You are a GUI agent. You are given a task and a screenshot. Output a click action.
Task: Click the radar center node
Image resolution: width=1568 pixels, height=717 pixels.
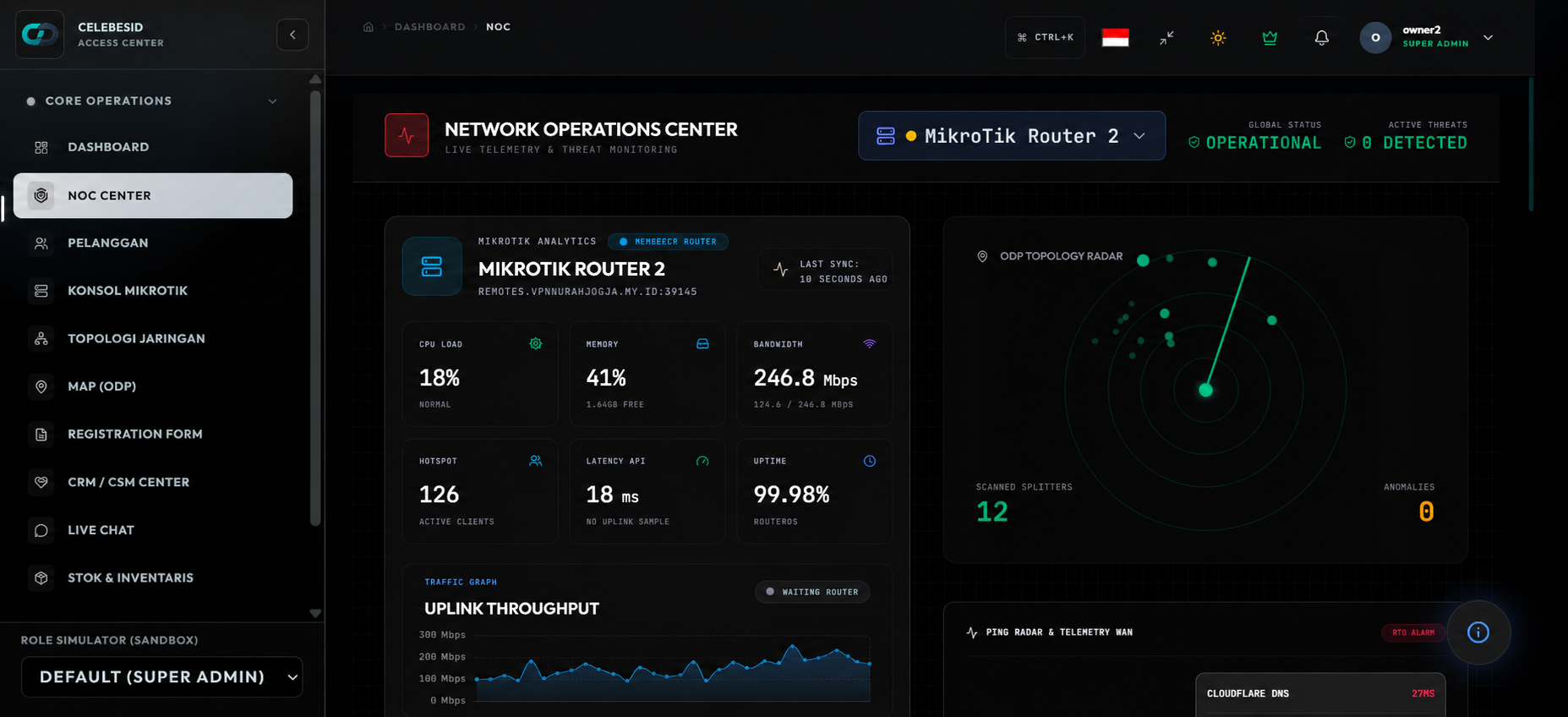pyautogui.click(x=1205, y=390)
